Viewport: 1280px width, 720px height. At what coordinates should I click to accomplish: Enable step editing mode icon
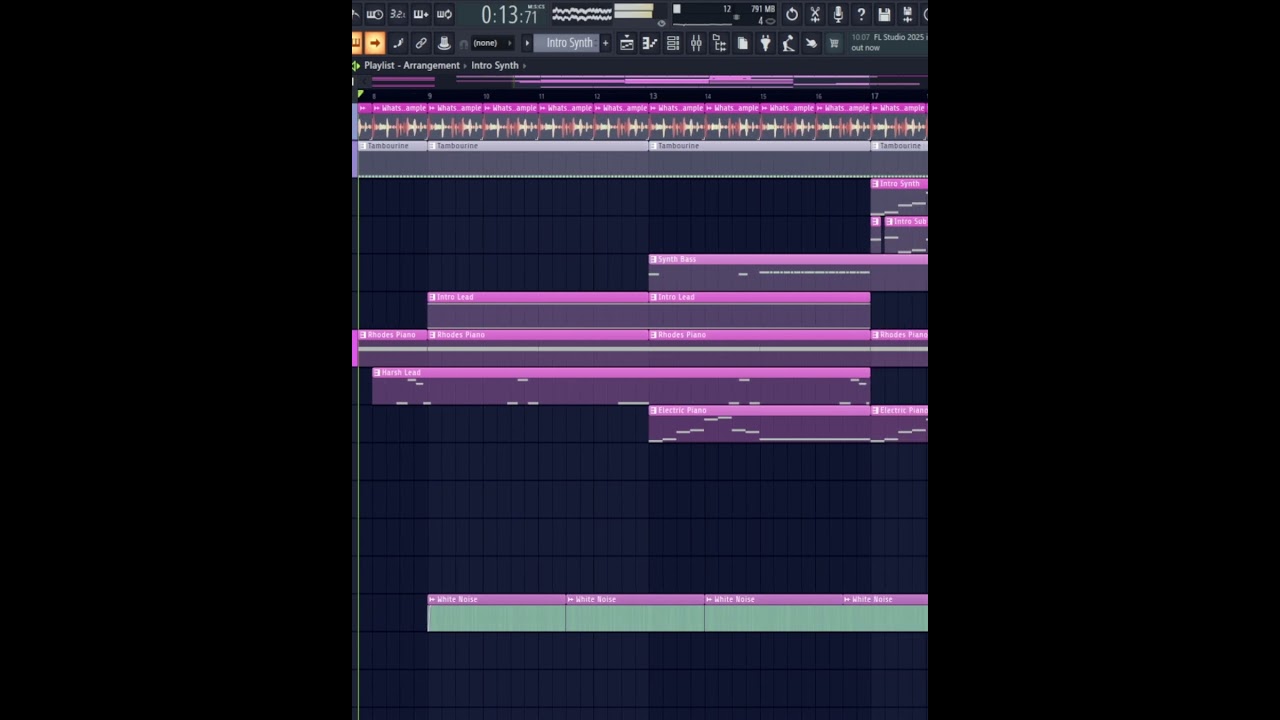pos(421,14)
